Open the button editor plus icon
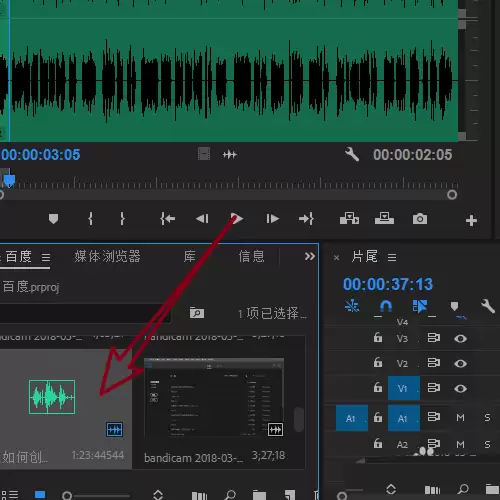The image size is (500, 500). coord(471,220)
